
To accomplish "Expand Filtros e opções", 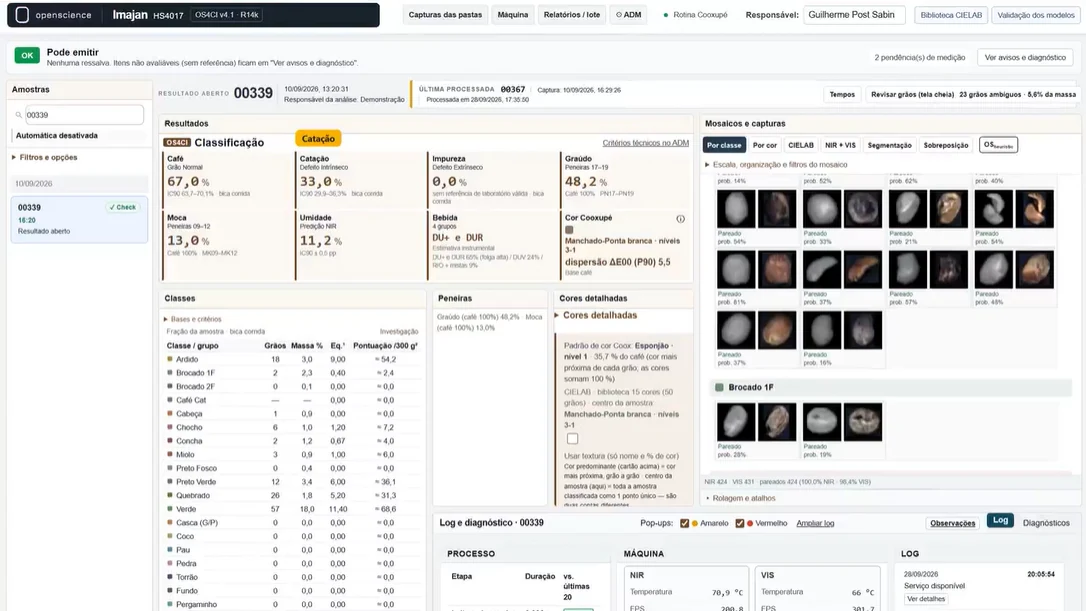I will point(44,157).
